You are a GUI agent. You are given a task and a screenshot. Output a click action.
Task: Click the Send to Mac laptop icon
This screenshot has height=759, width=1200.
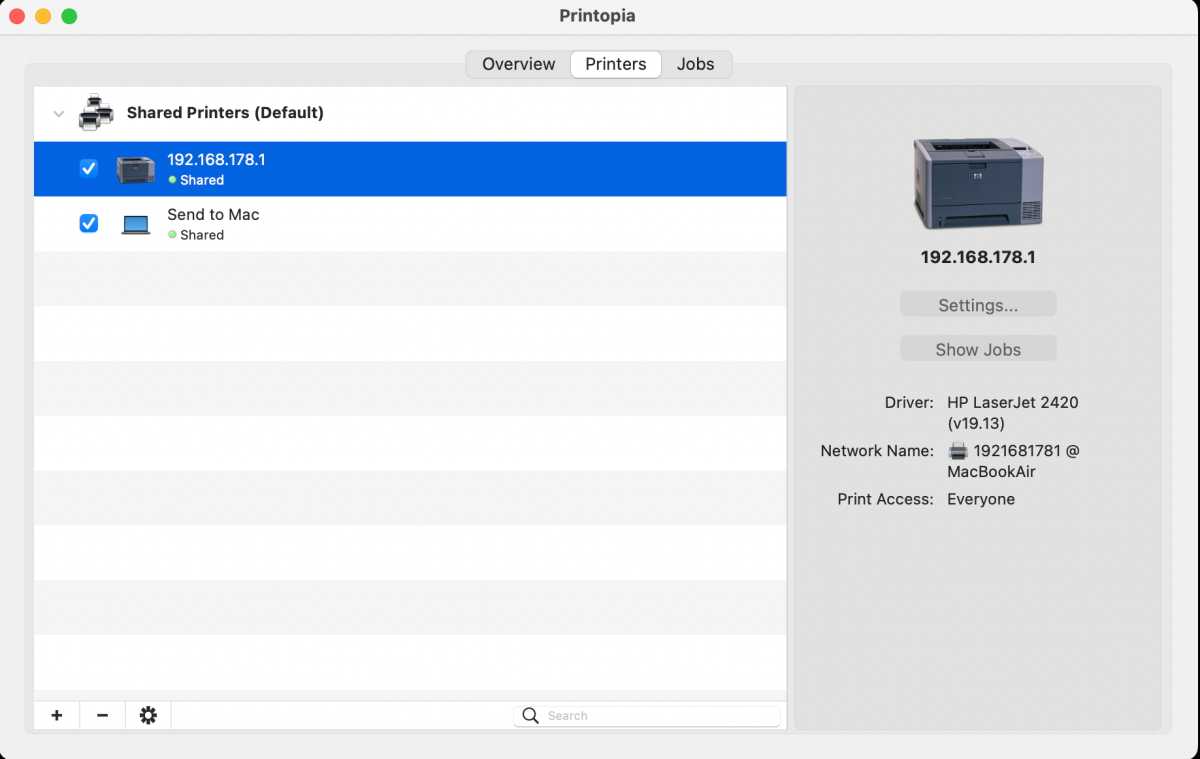pos(135,224)
